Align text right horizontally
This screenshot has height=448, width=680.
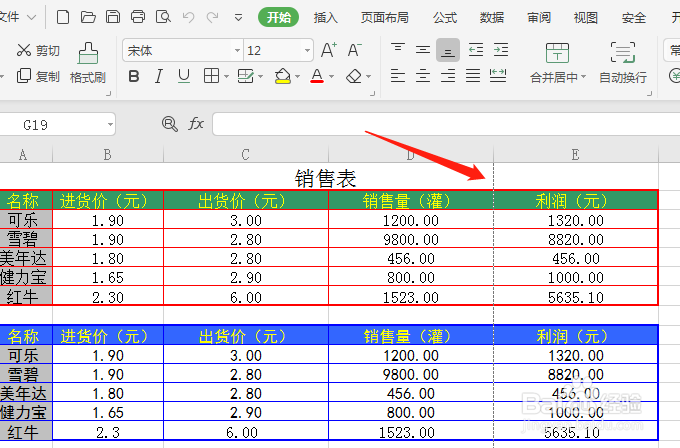(x=448, y=76)
